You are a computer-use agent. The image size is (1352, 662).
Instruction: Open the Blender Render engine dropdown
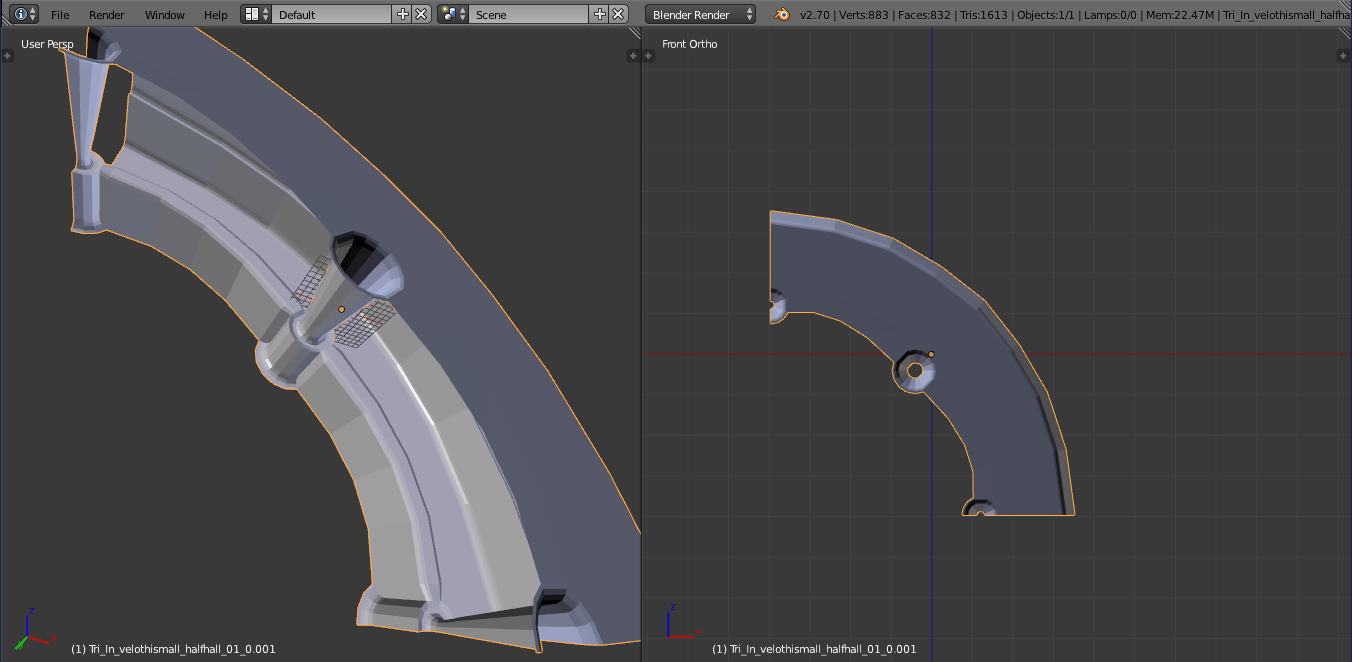pos(702,14)
